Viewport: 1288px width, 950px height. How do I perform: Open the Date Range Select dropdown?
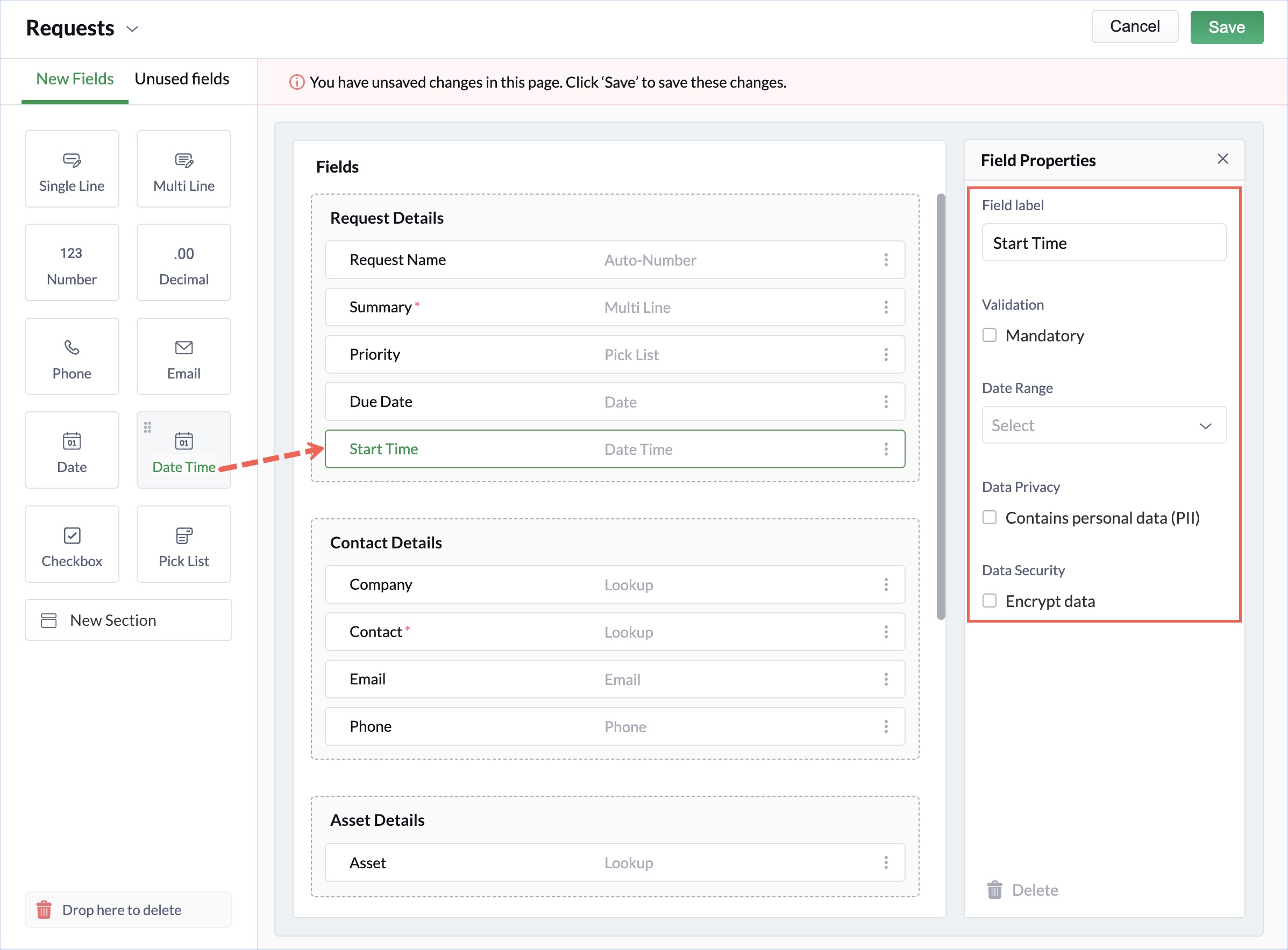point(1104,426)
